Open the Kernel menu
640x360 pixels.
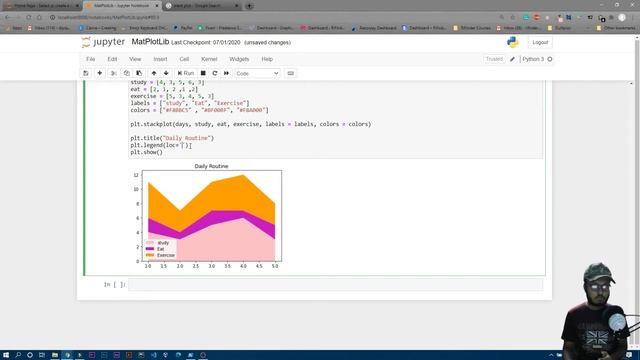click(x=209, y=59)
